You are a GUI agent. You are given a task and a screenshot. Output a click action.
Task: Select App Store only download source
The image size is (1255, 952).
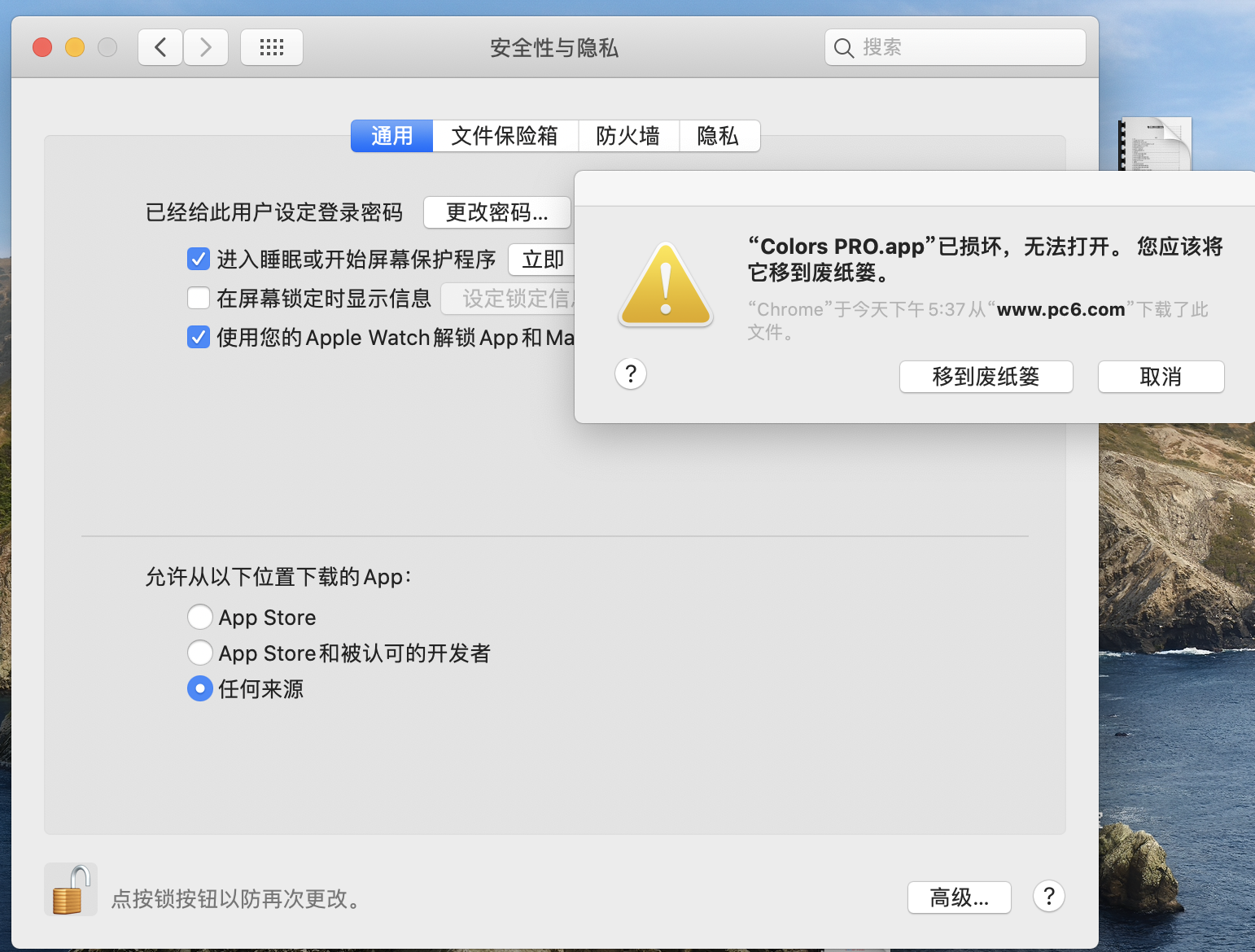199,617
